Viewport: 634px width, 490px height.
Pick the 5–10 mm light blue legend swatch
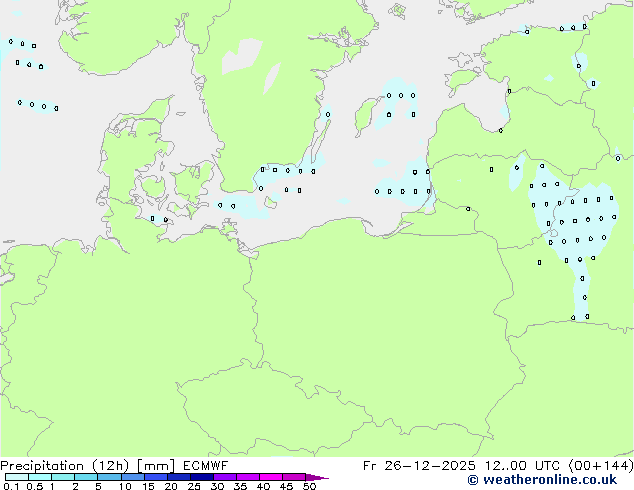coord(109,477)
